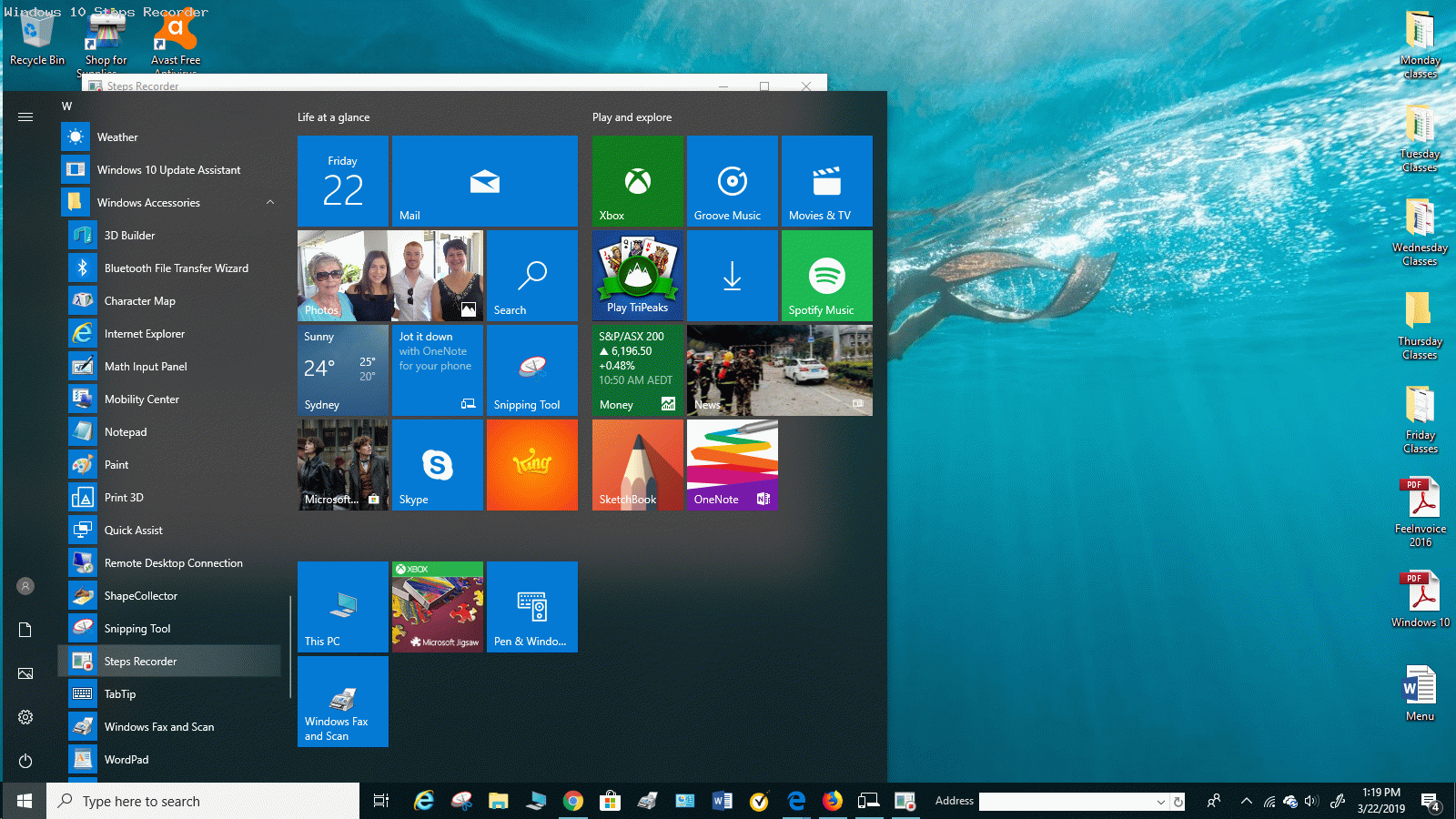Viewport: 1456px width, 819px height.
Task: Open the Friday 22 calendar tile
Action: [x=343, y=181]
